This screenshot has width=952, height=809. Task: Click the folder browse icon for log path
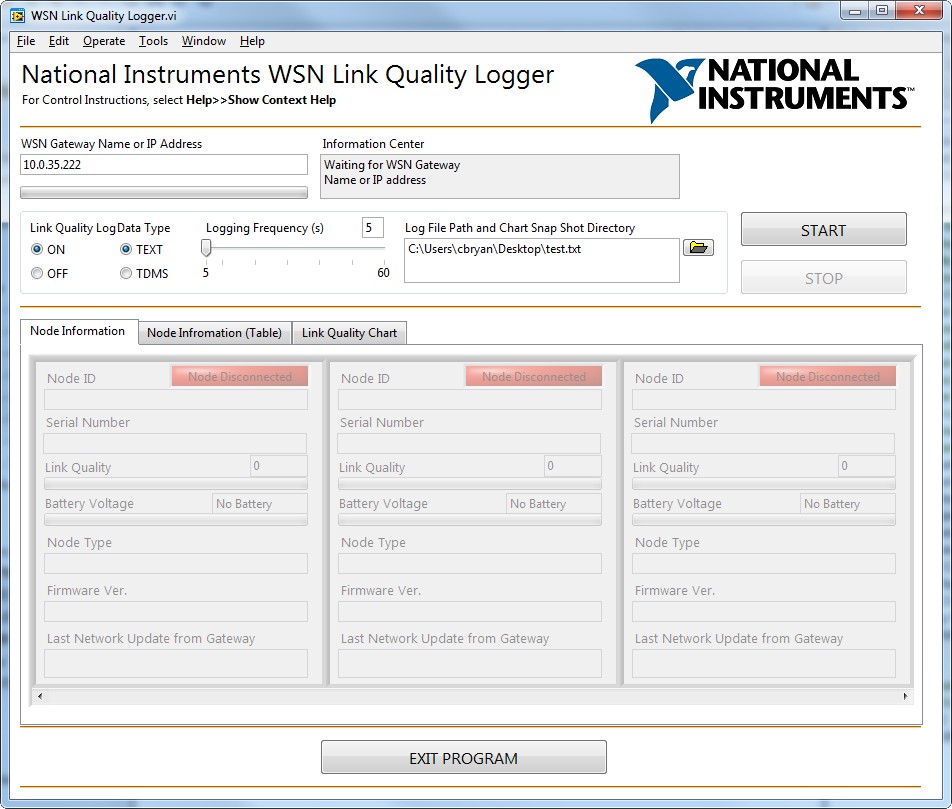pyautogui.click(x=698, y=248)
